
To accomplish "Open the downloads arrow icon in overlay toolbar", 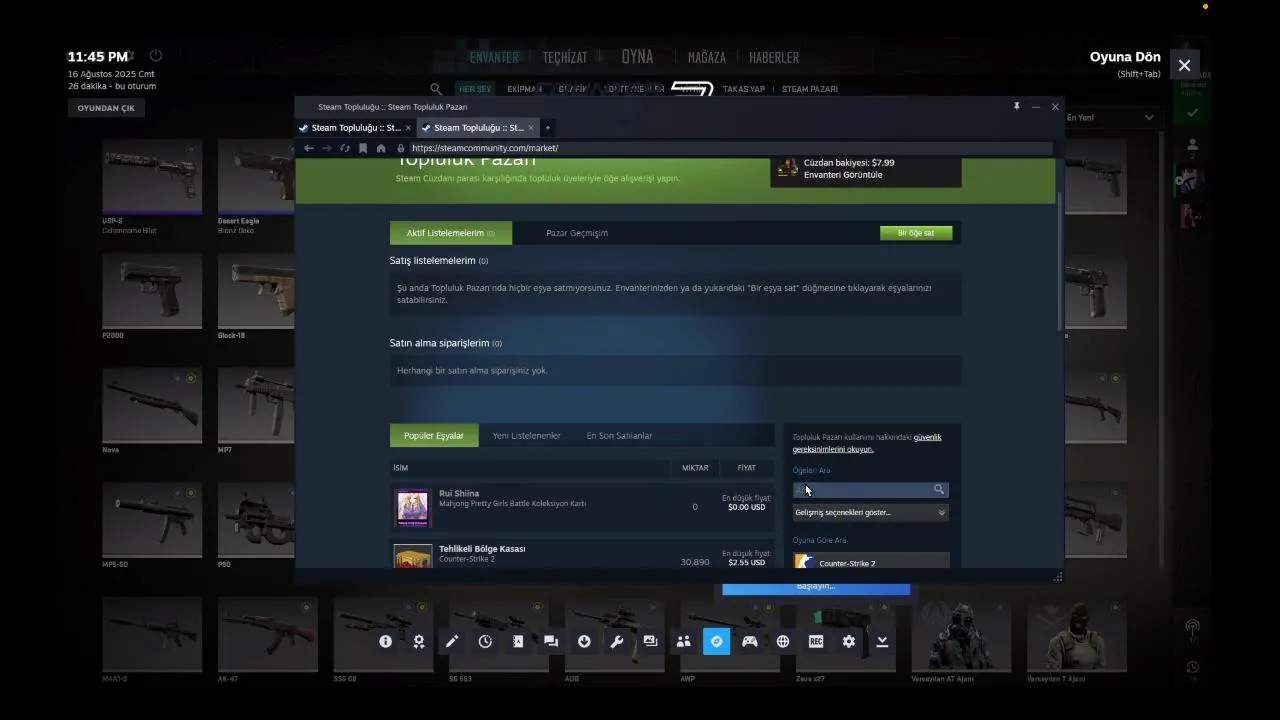I will [x=584, y=641].
